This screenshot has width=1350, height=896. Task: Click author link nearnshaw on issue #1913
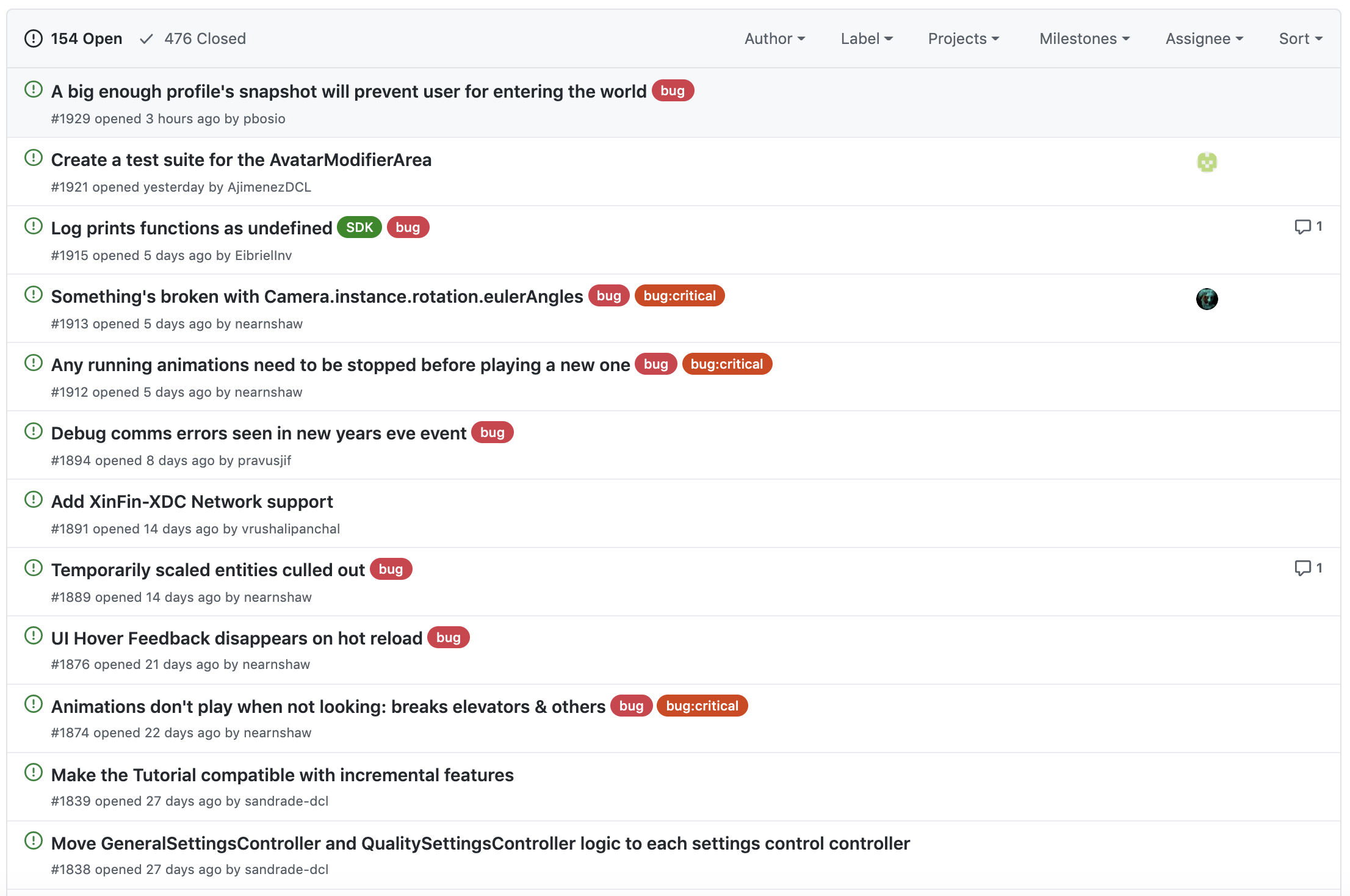click(269, 324)
